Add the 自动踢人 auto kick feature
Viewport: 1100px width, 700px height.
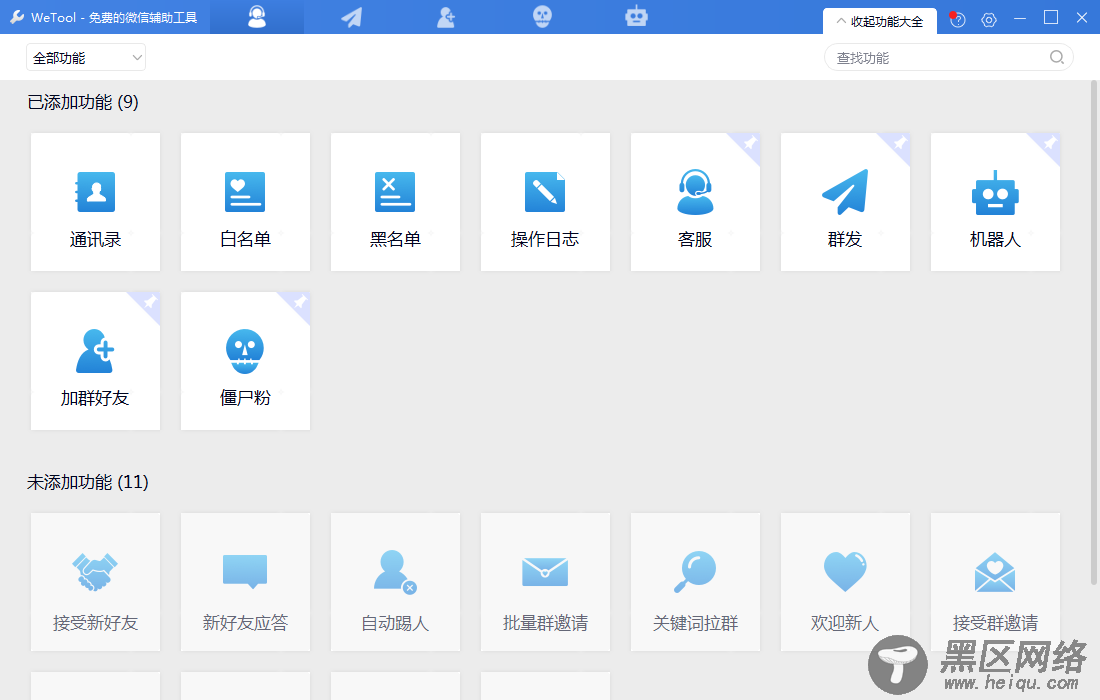pyautogui.click(x=396, y=582)
